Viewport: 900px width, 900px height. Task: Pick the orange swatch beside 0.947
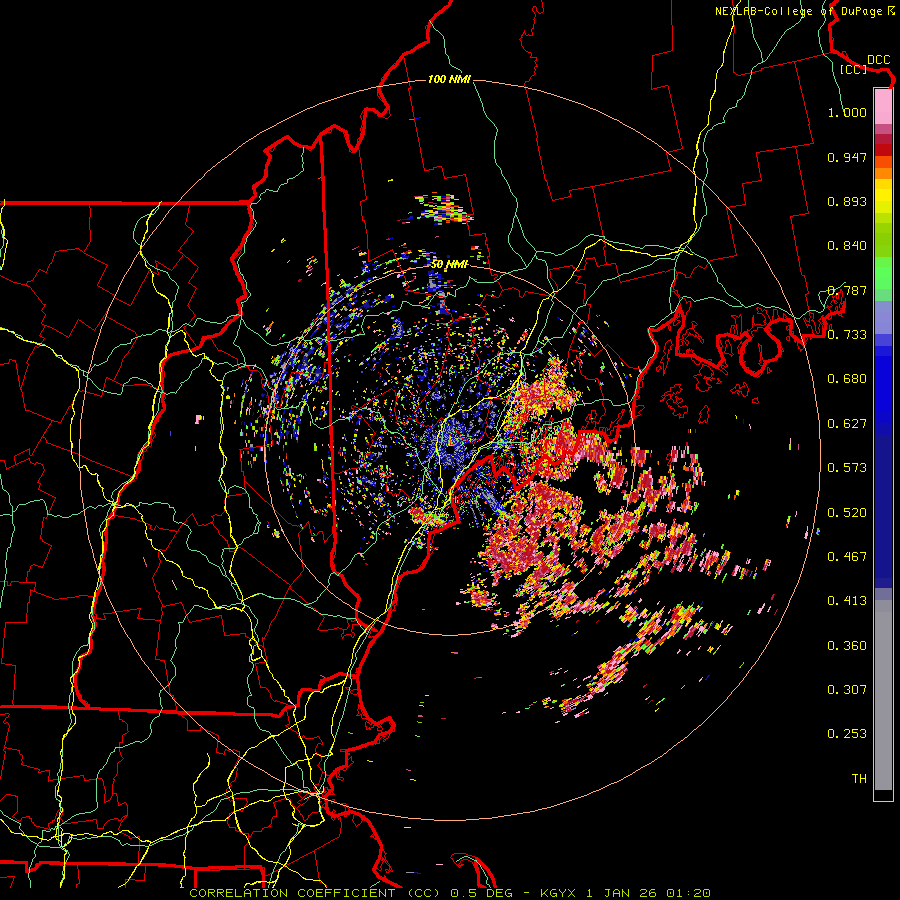pyautogui.click(x=883, y=162)
